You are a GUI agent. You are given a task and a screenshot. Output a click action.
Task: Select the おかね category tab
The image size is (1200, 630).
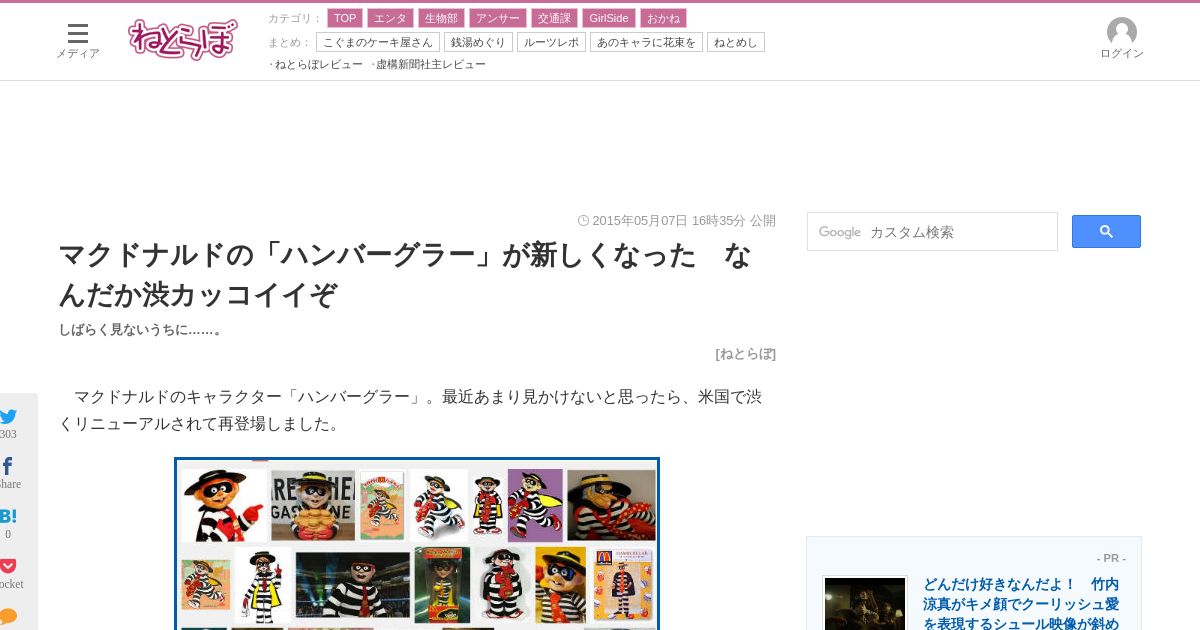tap(664, 18)
